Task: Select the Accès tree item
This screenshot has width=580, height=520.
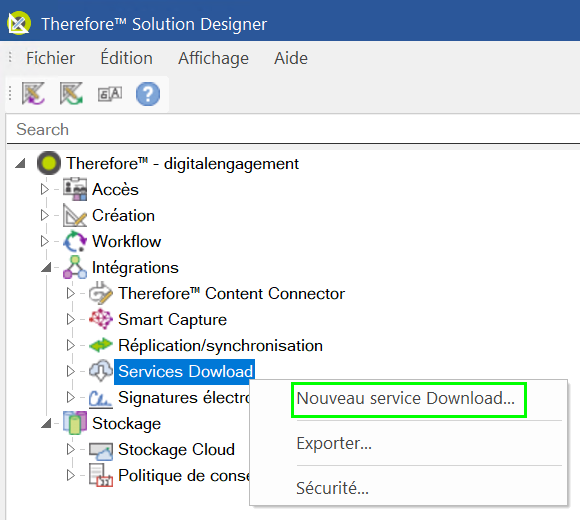Action: [115, 189]
